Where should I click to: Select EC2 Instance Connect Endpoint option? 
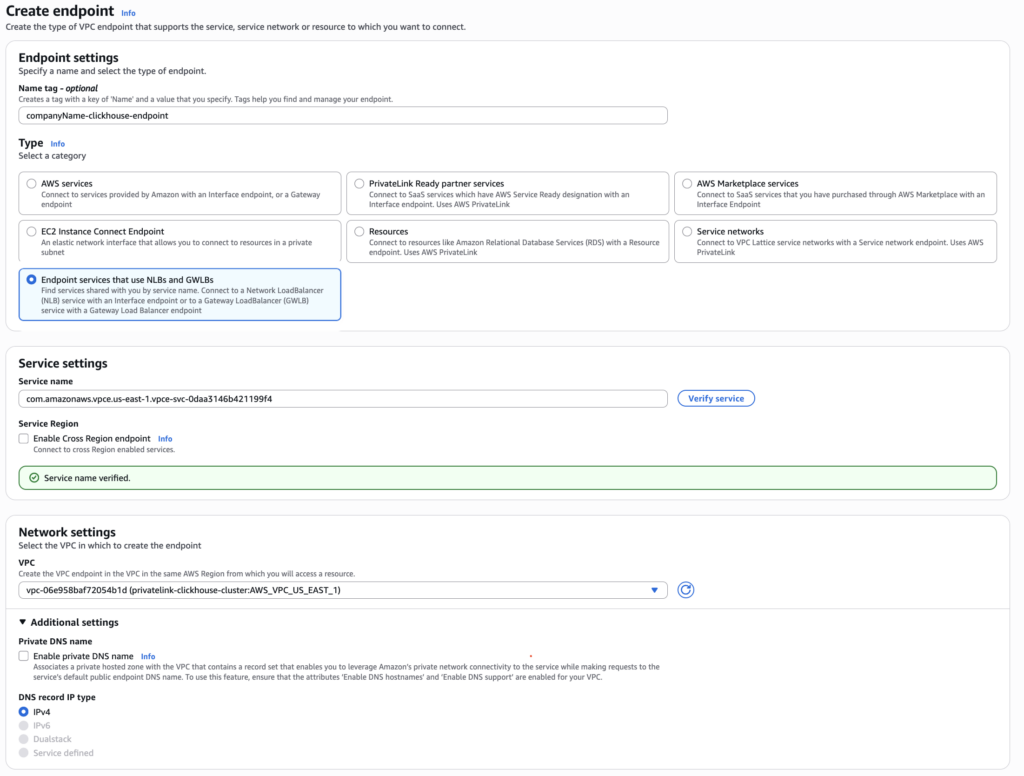click(x=31, y=232)
